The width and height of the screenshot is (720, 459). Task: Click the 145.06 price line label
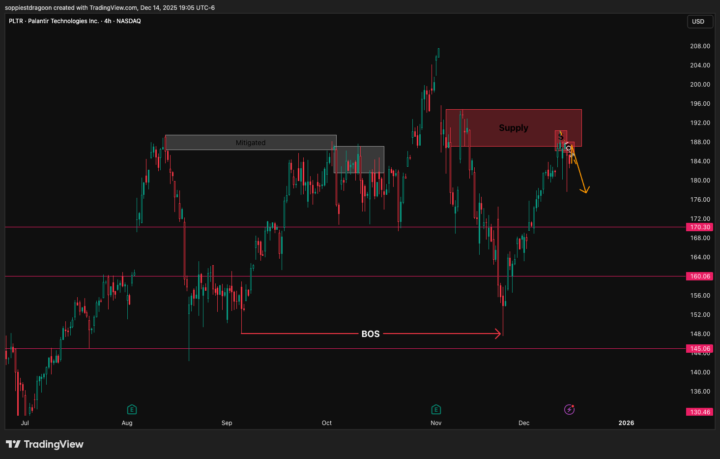(699, 348)
